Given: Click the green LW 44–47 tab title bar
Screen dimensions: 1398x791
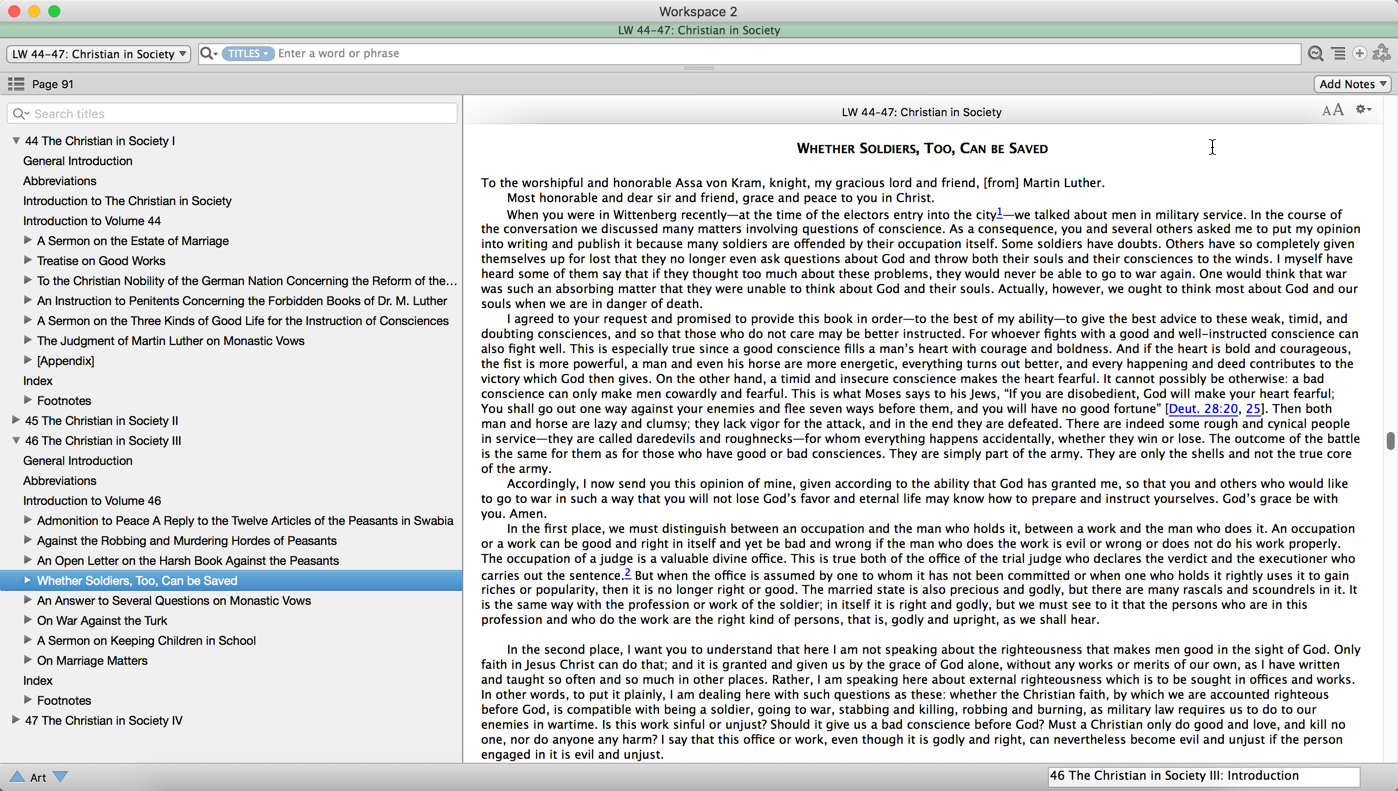Looking at the screenshot, I should coord(699,30).
